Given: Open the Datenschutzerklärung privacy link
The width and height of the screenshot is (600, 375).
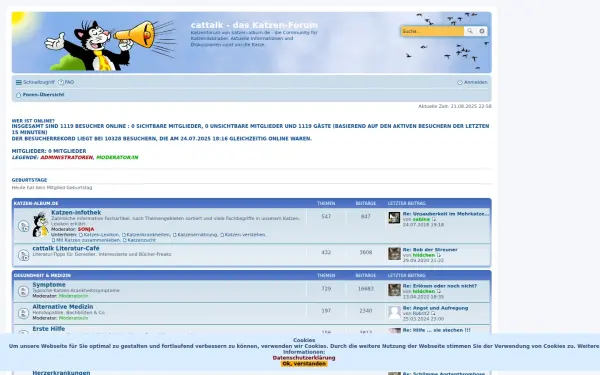Looking at the screenshot, I should 304,358.
